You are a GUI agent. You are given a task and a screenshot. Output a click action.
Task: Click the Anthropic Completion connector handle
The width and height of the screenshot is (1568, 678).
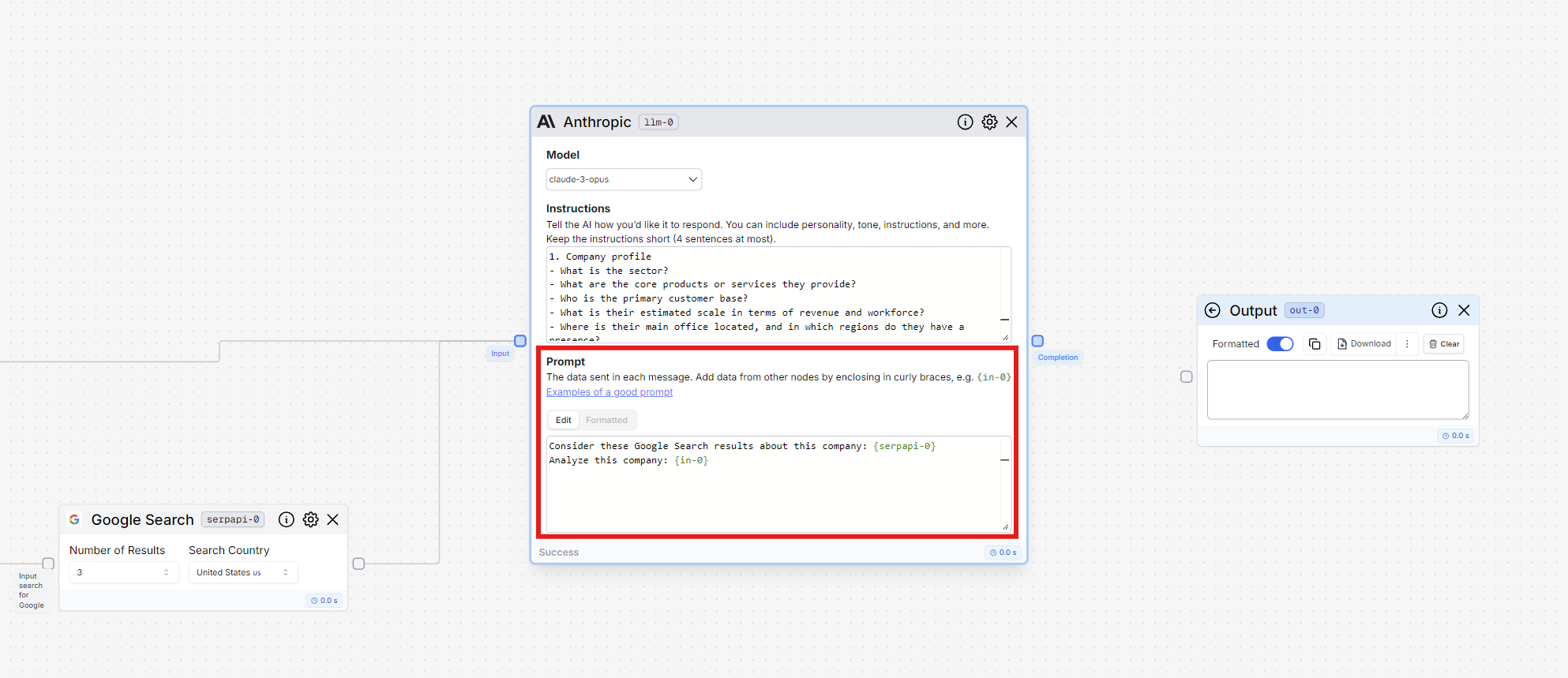click(1038, 341)
